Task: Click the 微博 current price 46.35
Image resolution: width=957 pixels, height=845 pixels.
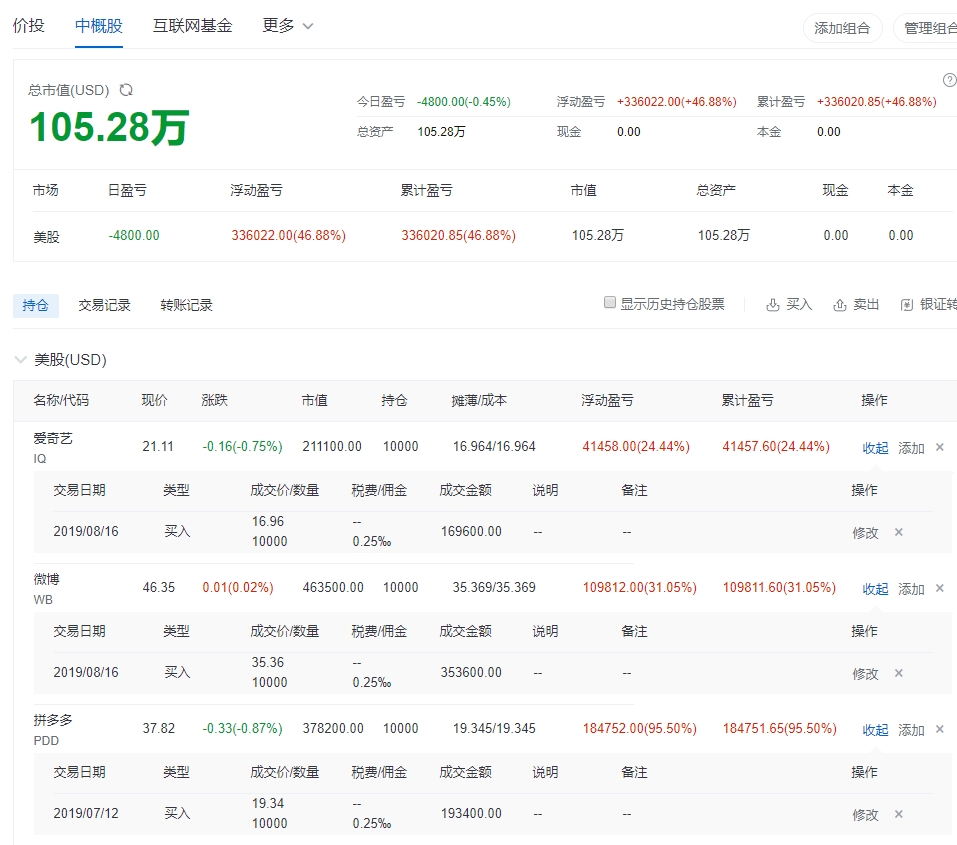Action: coord(159,587)
